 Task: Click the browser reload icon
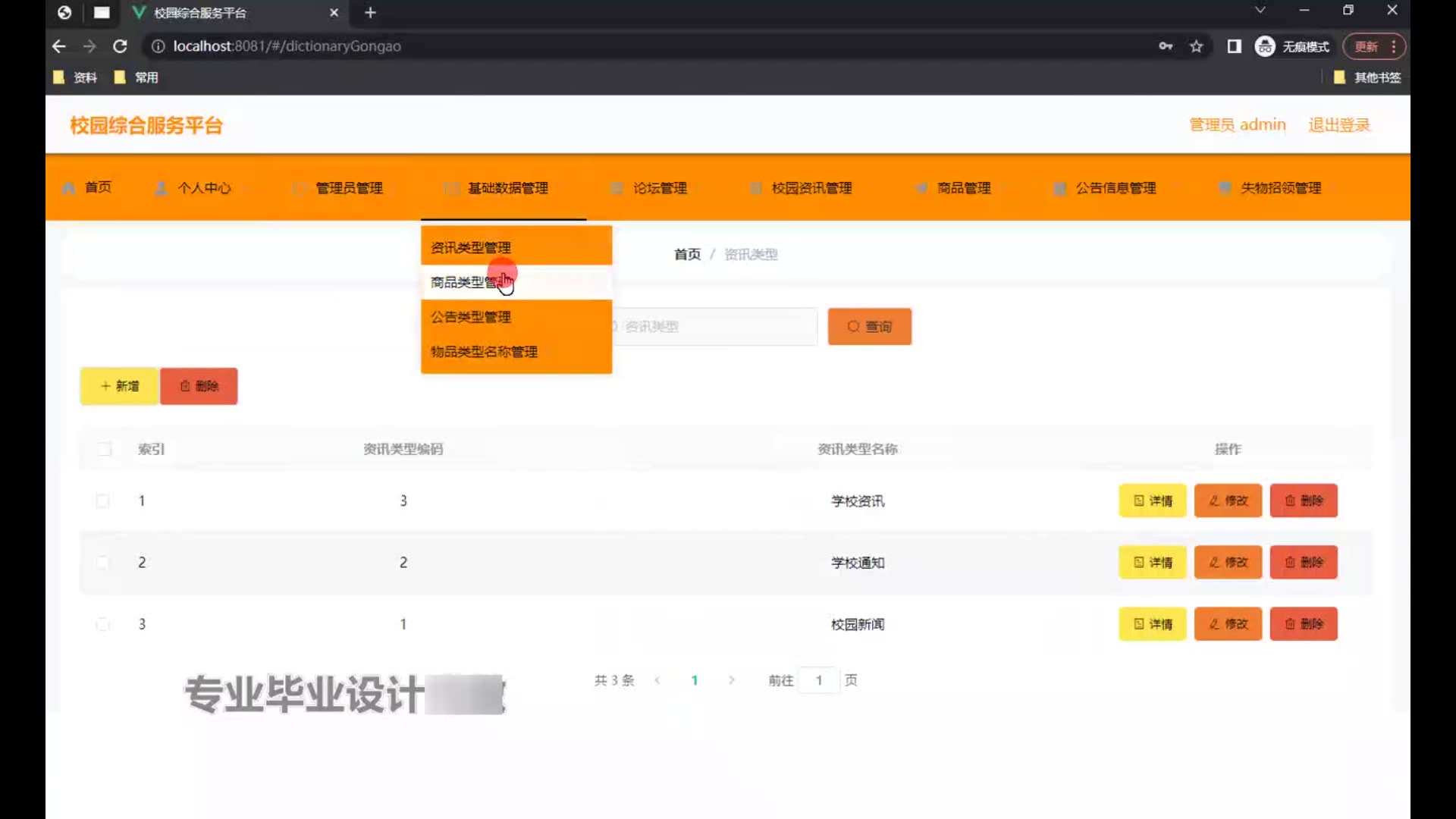click(120, 46)
